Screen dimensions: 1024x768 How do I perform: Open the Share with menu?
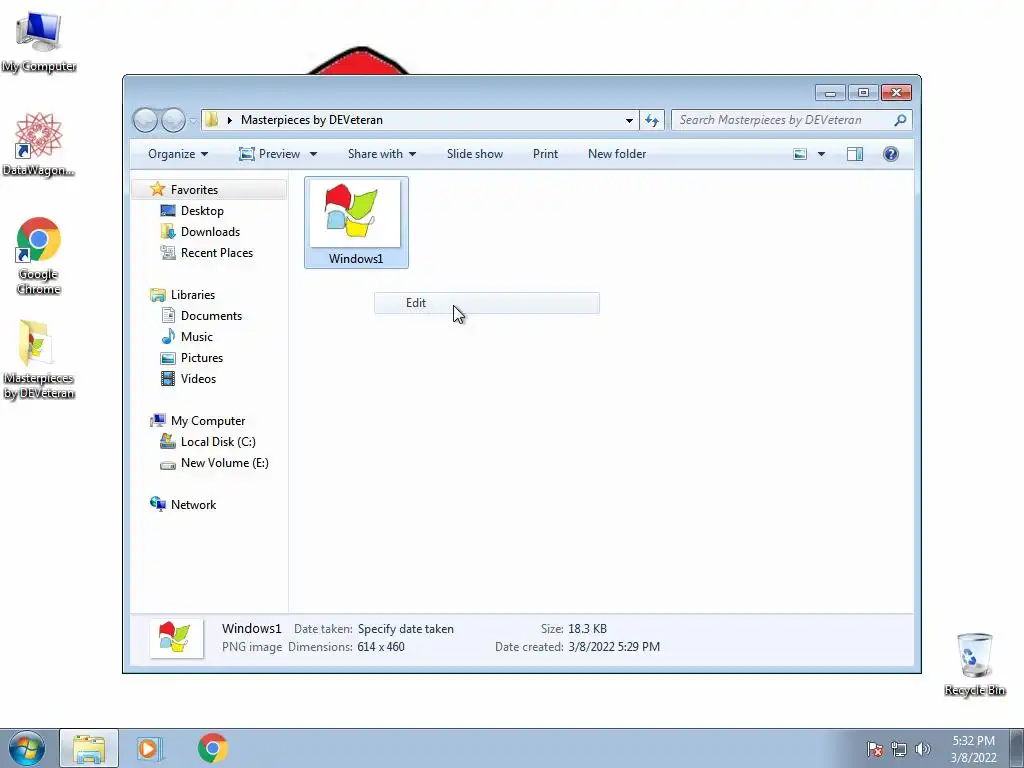(382, 154)
